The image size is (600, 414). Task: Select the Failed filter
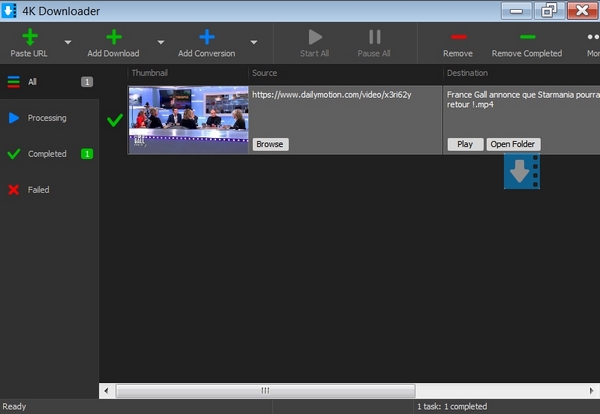point(49,190)
